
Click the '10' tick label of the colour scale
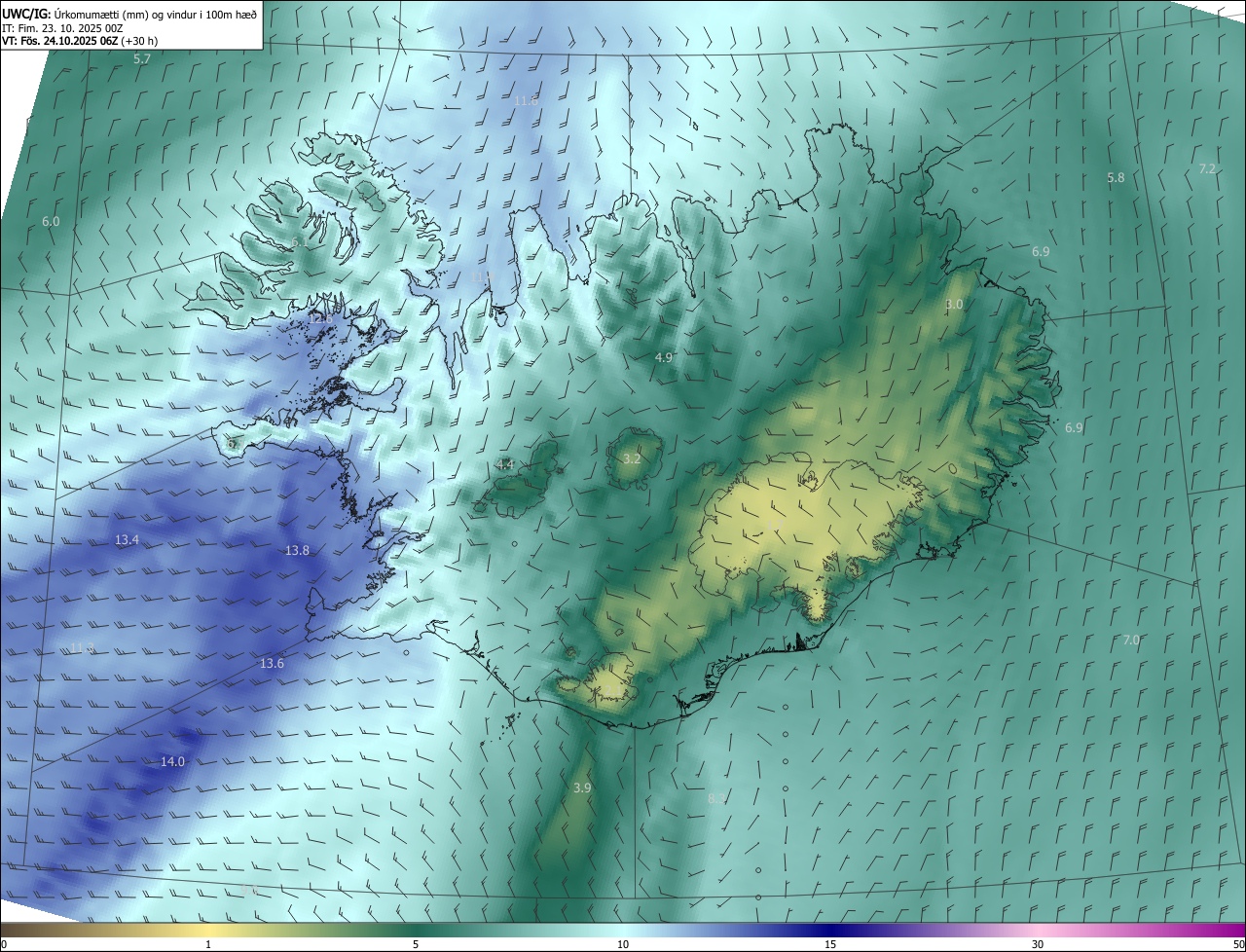(623, 944)
